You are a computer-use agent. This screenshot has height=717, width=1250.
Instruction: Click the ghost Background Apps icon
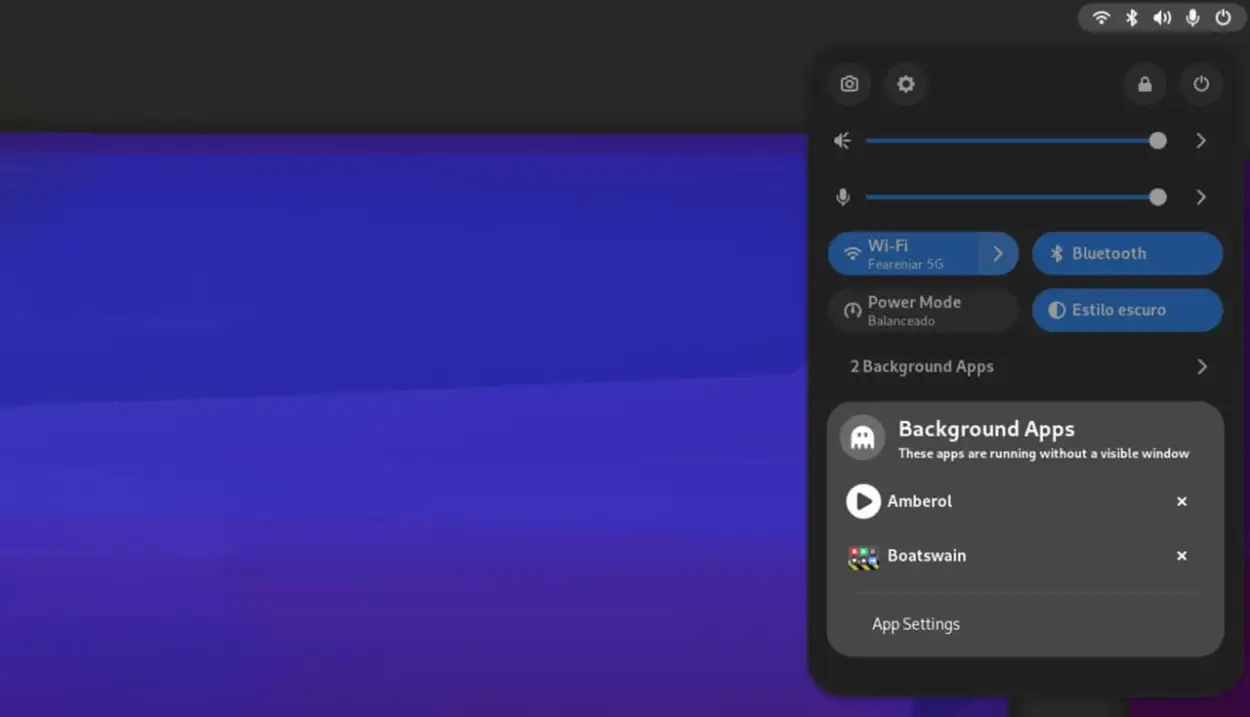(x=862, y=437)
